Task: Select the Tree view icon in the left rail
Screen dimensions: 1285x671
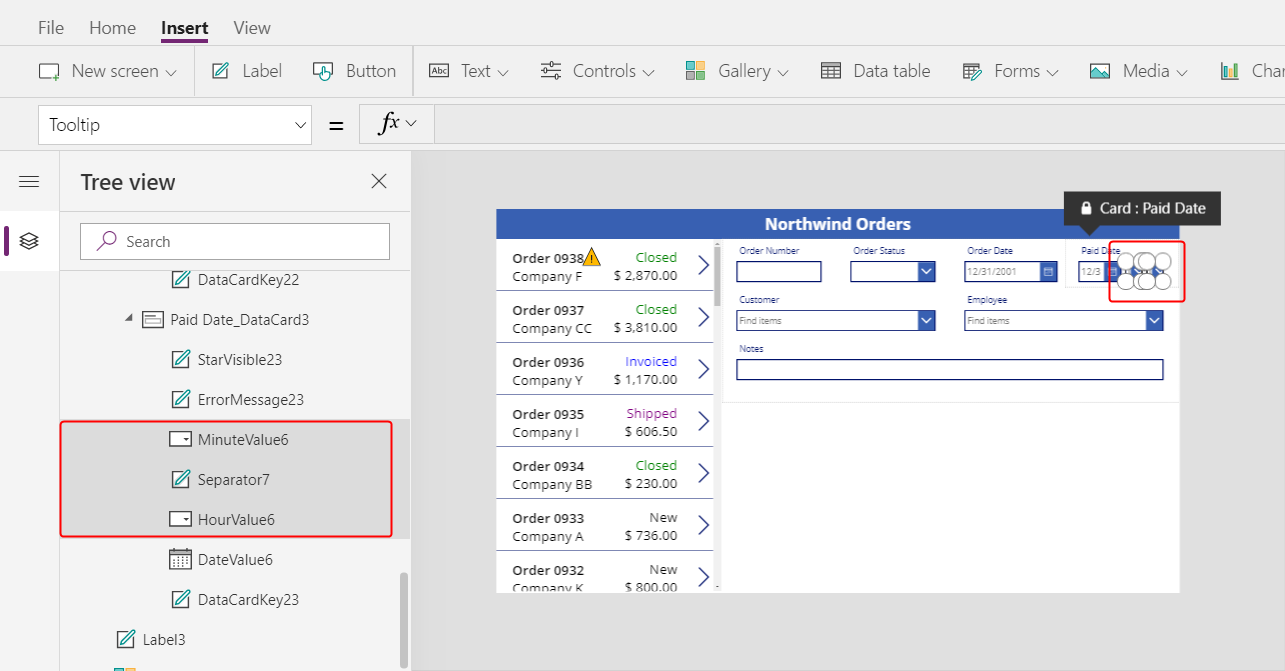Action: pyautogui.click(x=29, y=240)
